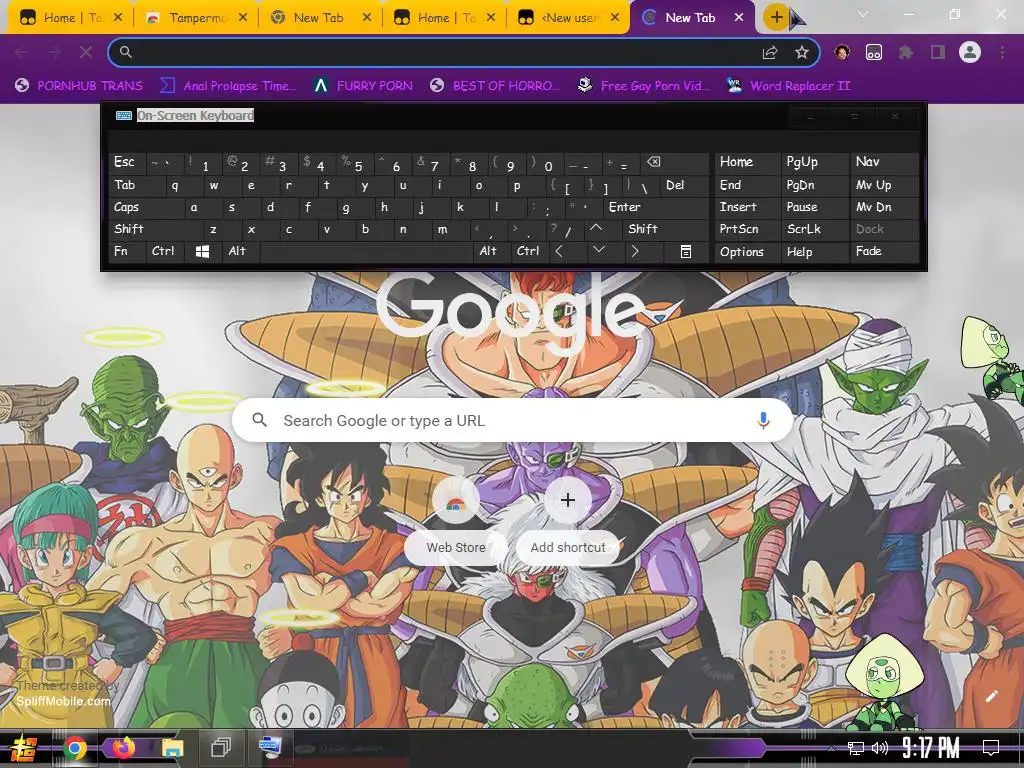Click the space bar on On-Screen Keyboard
Viewport: 1024px width, 768px height.
point(366,251)
